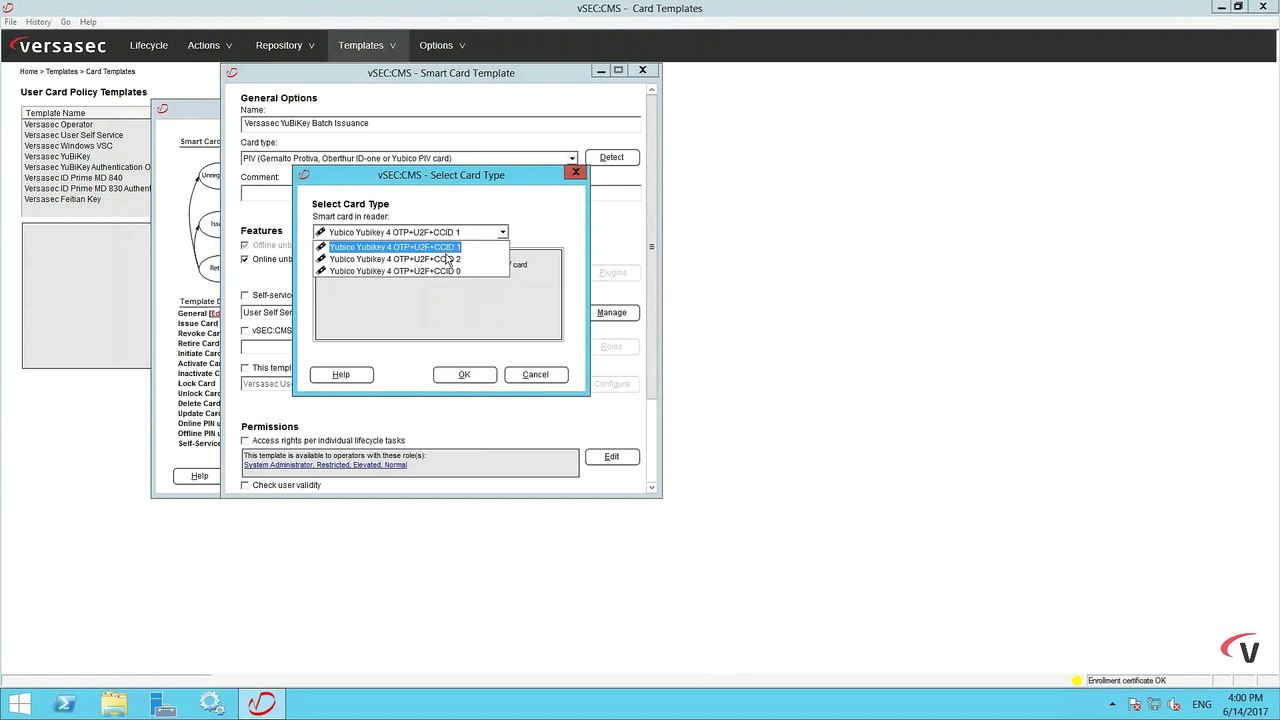
Task: Toggle Online unblock checkbox
Action: [245, 259]
